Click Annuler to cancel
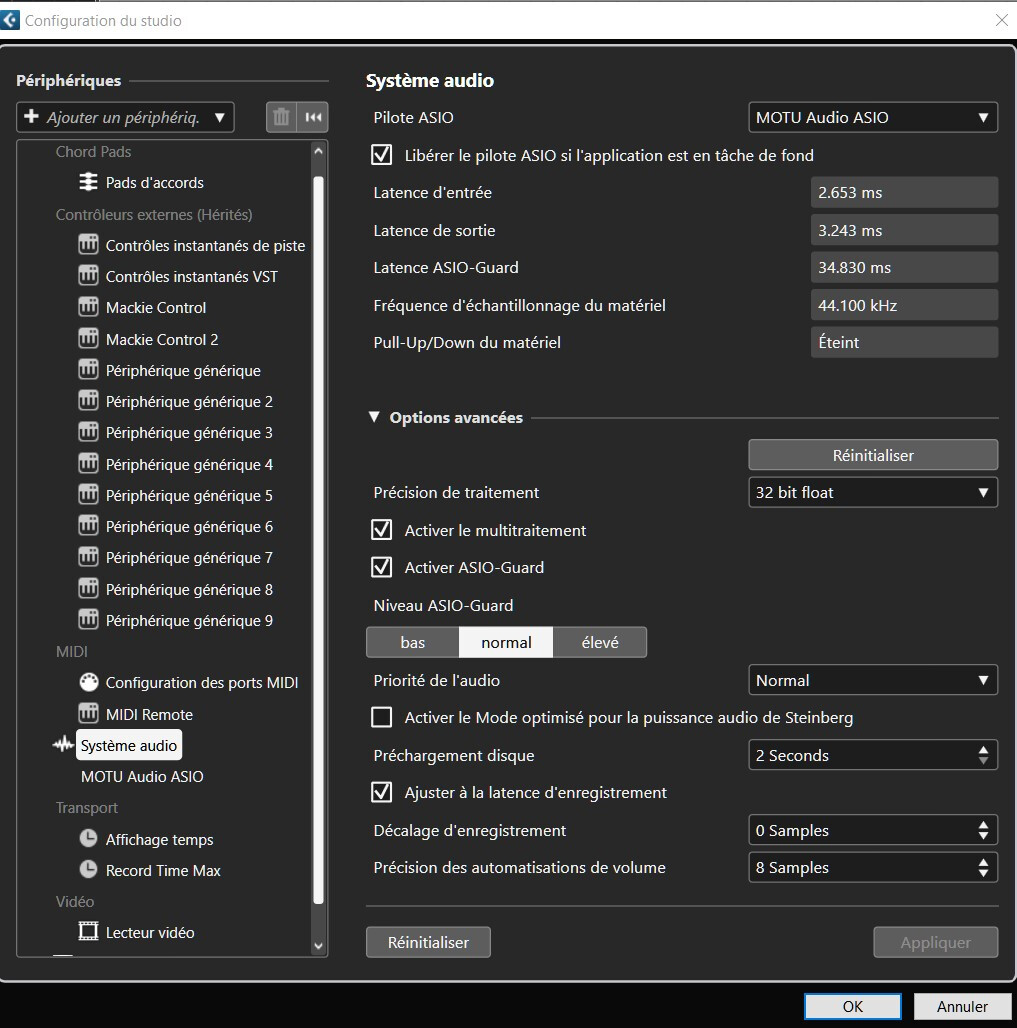Screen dimensions: 1017x1028 (962, 1006)
